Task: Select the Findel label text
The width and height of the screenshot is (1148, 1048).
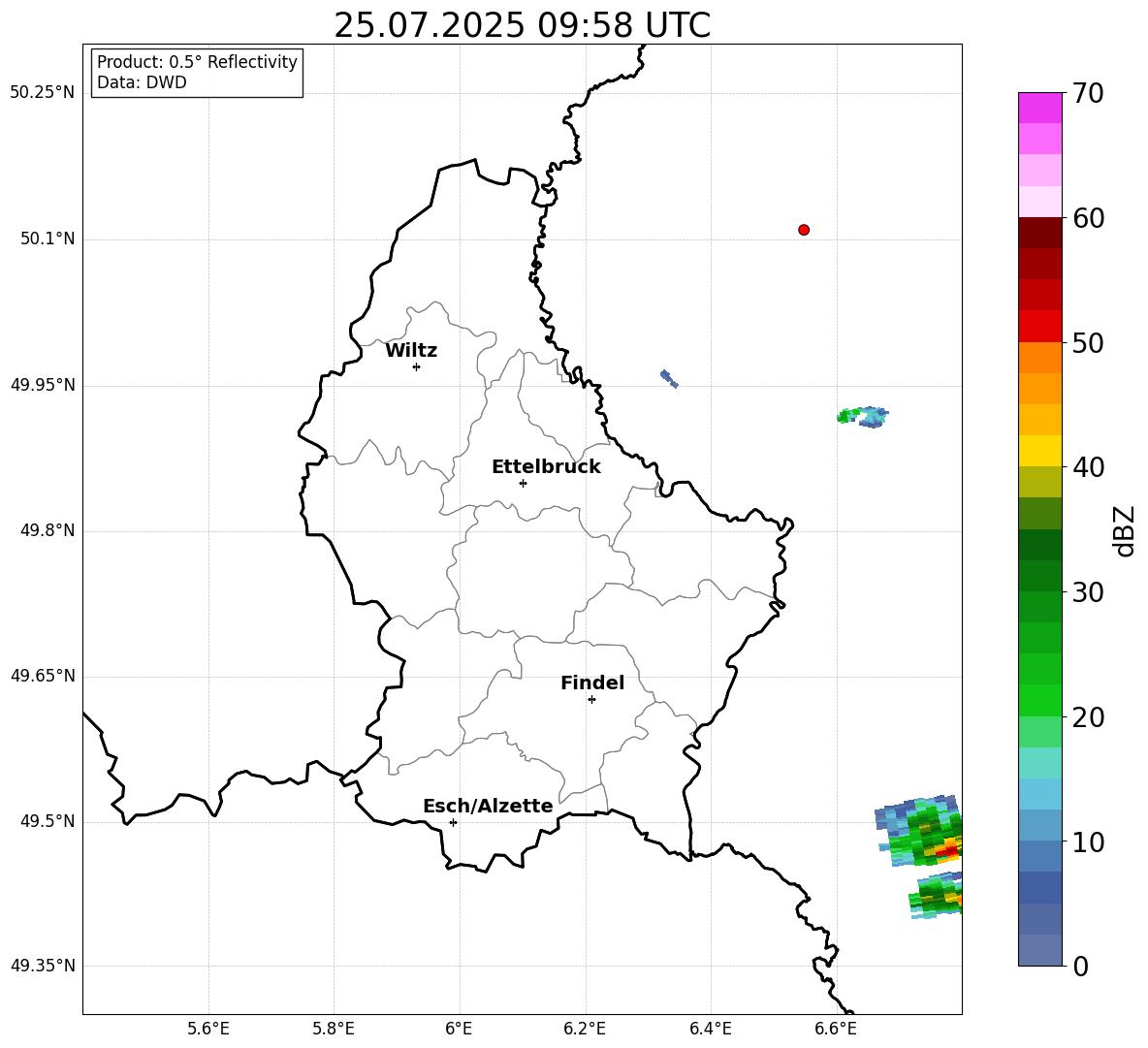Action: [592, 683]
